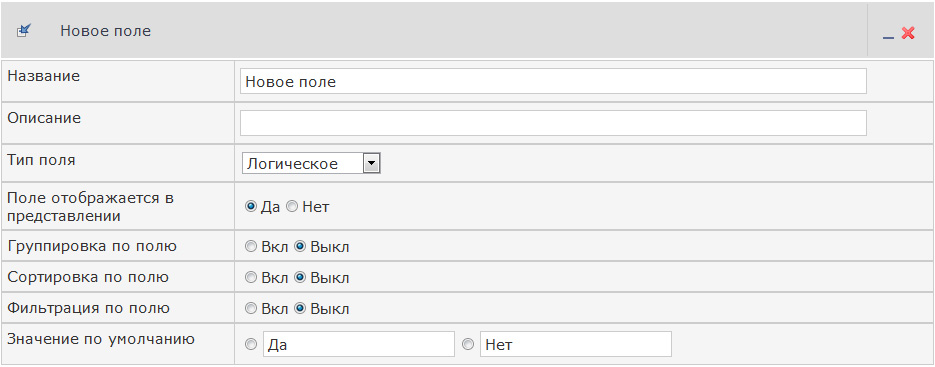The height and width of the screenshot is (367, 935).
Task: Choose 'Выкл' for Группировка по полю
Action: (x=301, y=246)
